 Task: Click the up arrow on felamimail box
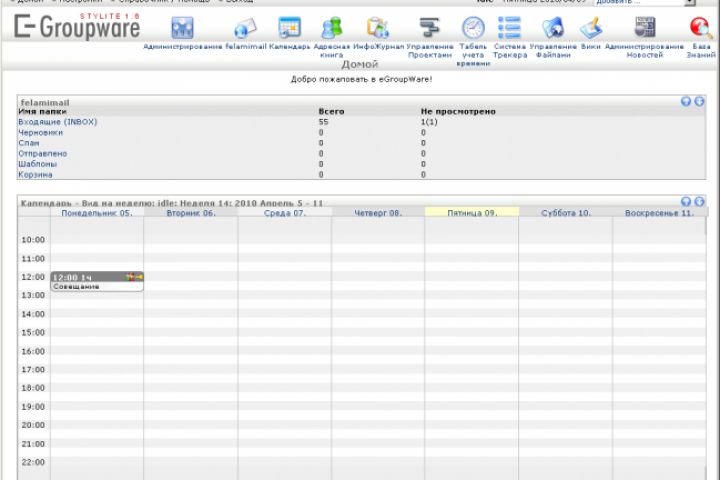pos(686,102)
